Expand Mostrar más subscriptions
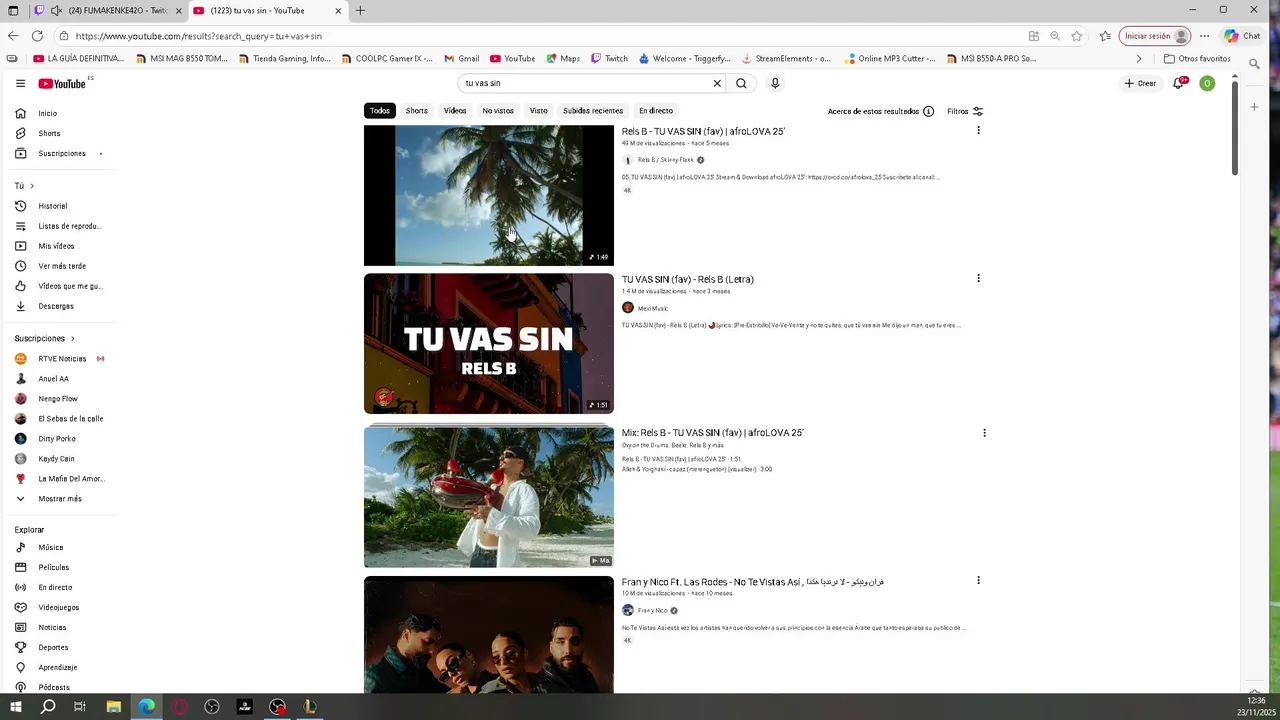Screen dimensions: 1280x720 coord(58,498)
